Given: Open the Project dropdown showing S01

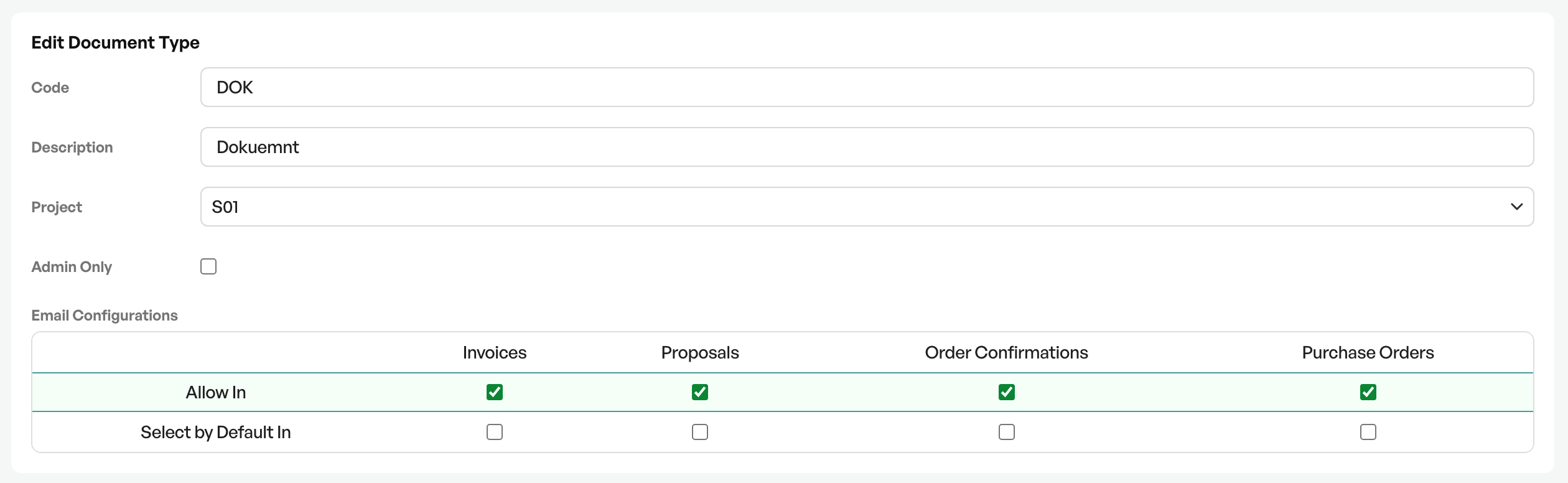Looking at the screenshot, I should [x=867, y=207].
